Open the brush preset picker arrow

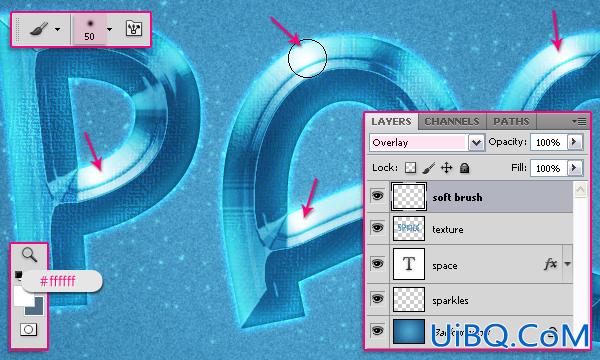(110, 29)
